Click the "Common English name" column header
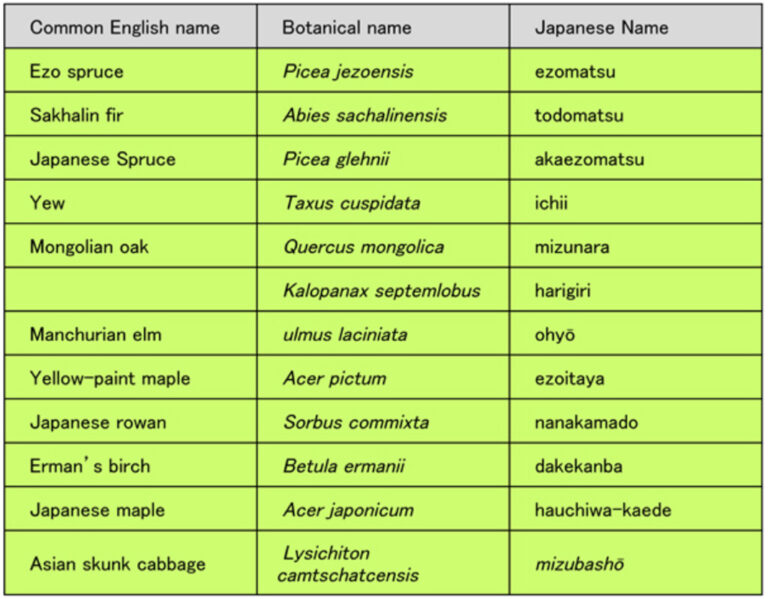 tap(124, 27)
